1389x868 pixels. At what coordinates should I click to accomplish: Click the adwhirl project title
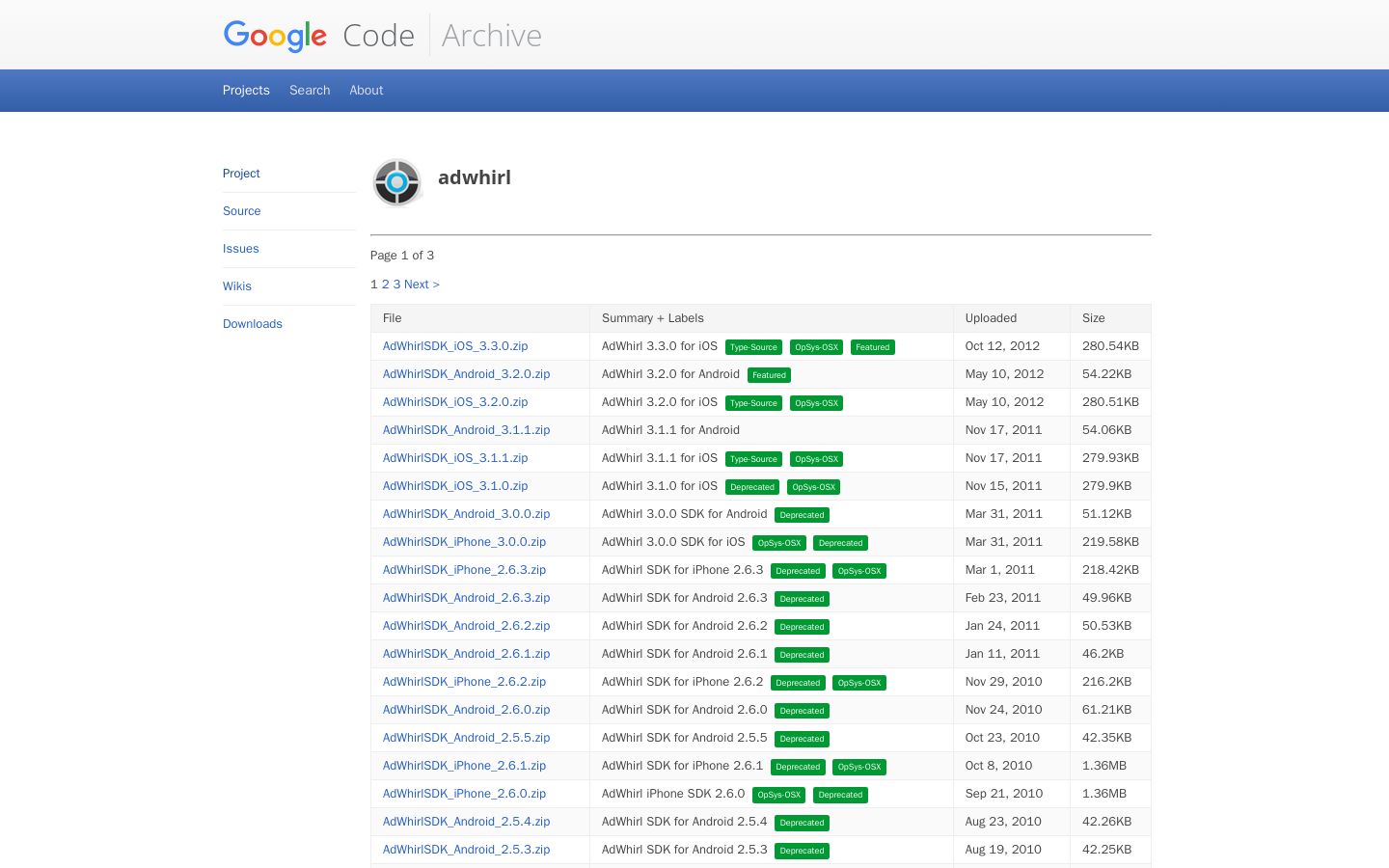tap(475, 177)
